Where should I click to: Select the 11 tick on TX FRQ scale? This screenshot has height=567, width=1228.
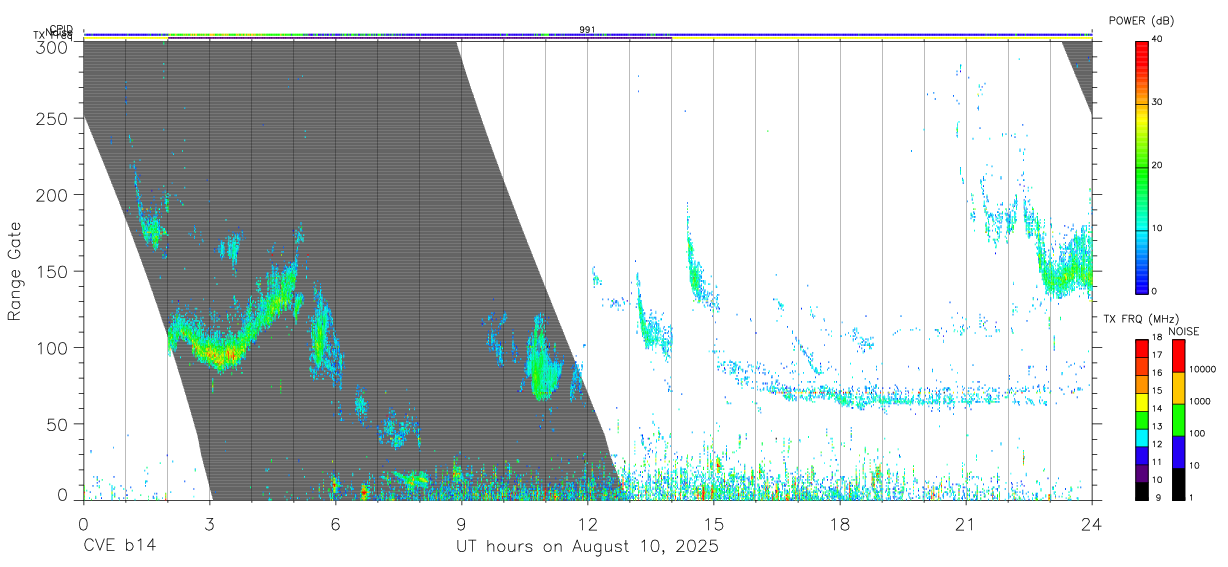(1157, 463)
